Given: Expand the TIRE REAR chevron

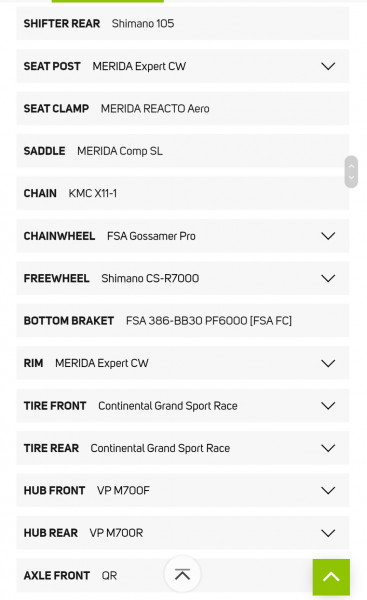Looking at the screenshot, I should 328,448.
